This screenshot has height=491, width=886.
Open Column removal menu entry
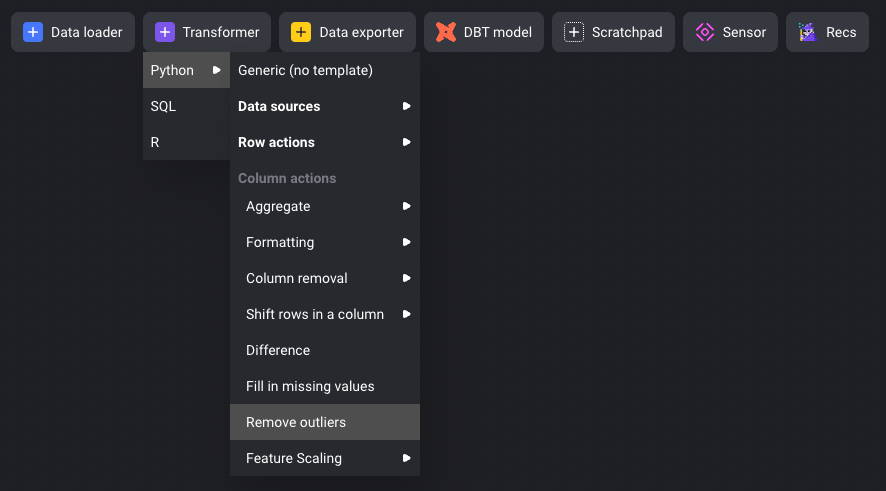[325, 278]
